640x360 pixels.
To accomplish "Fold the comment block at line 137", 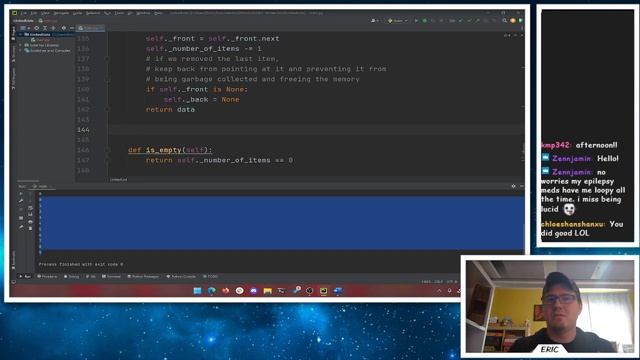I will [107, 59].
